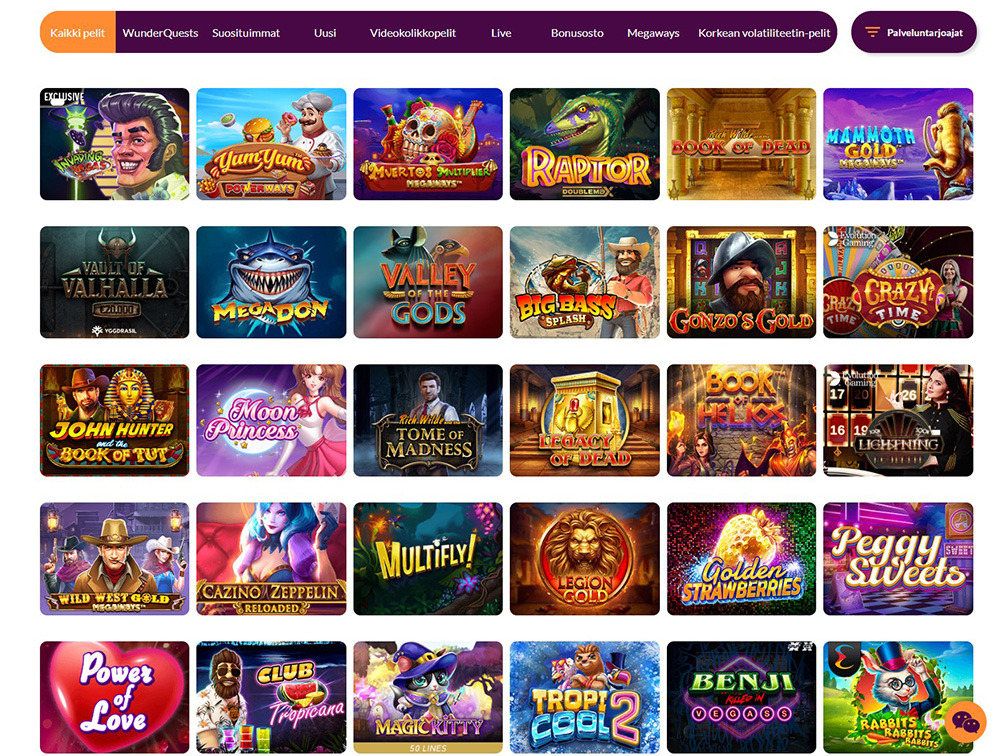Image resolution: width=1000 pixels, height=756 pixels.
Task: Play Gonzo's Gold slot
Action: tap(741, 282)
